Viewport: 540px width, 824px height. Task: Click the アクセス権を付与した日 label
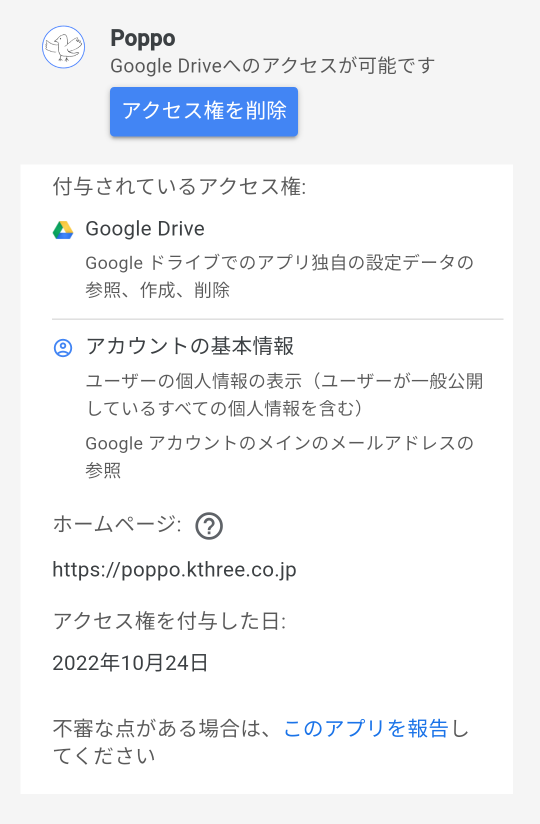169,621
